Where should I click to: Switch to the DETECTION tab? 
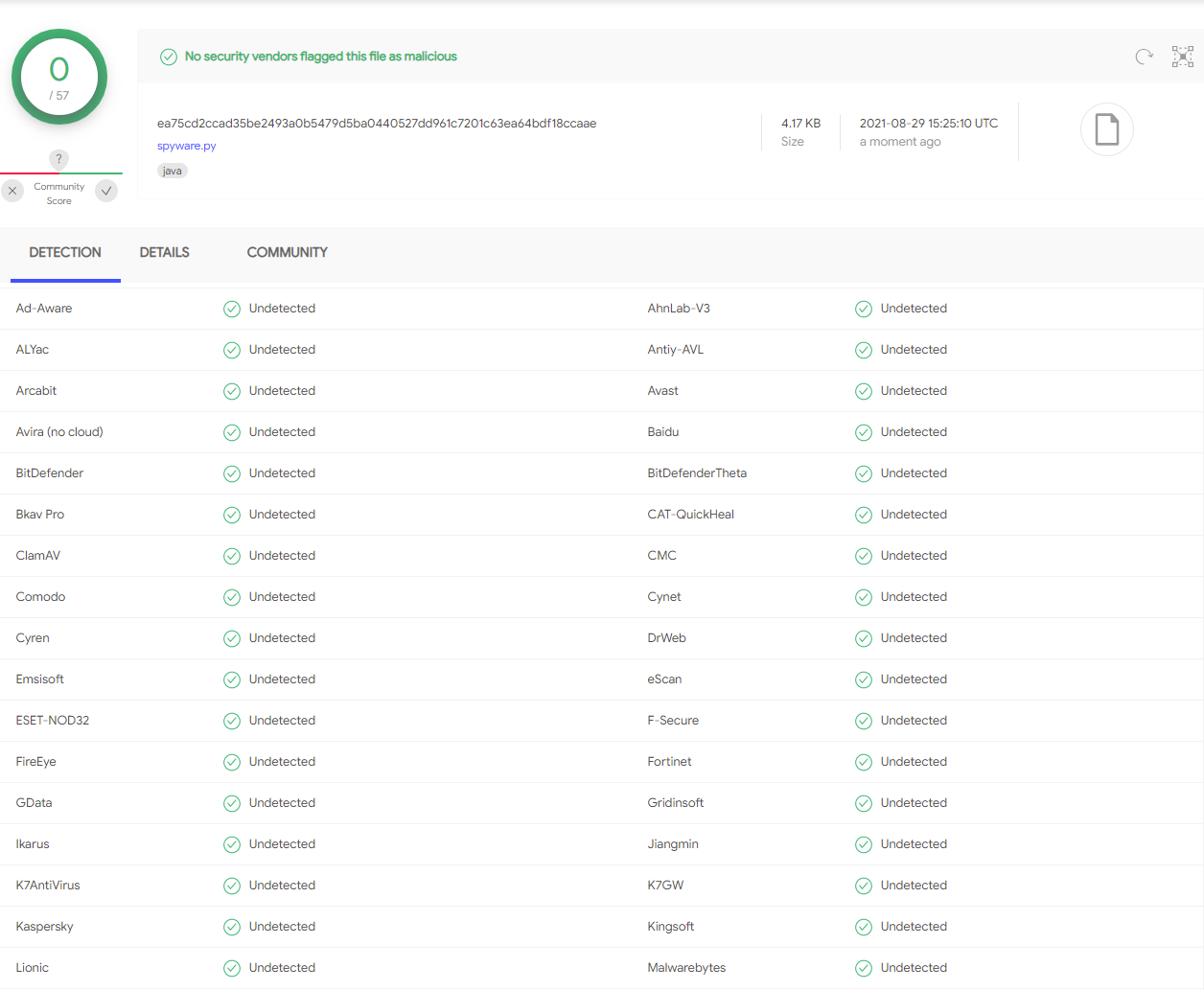(65, 252)
